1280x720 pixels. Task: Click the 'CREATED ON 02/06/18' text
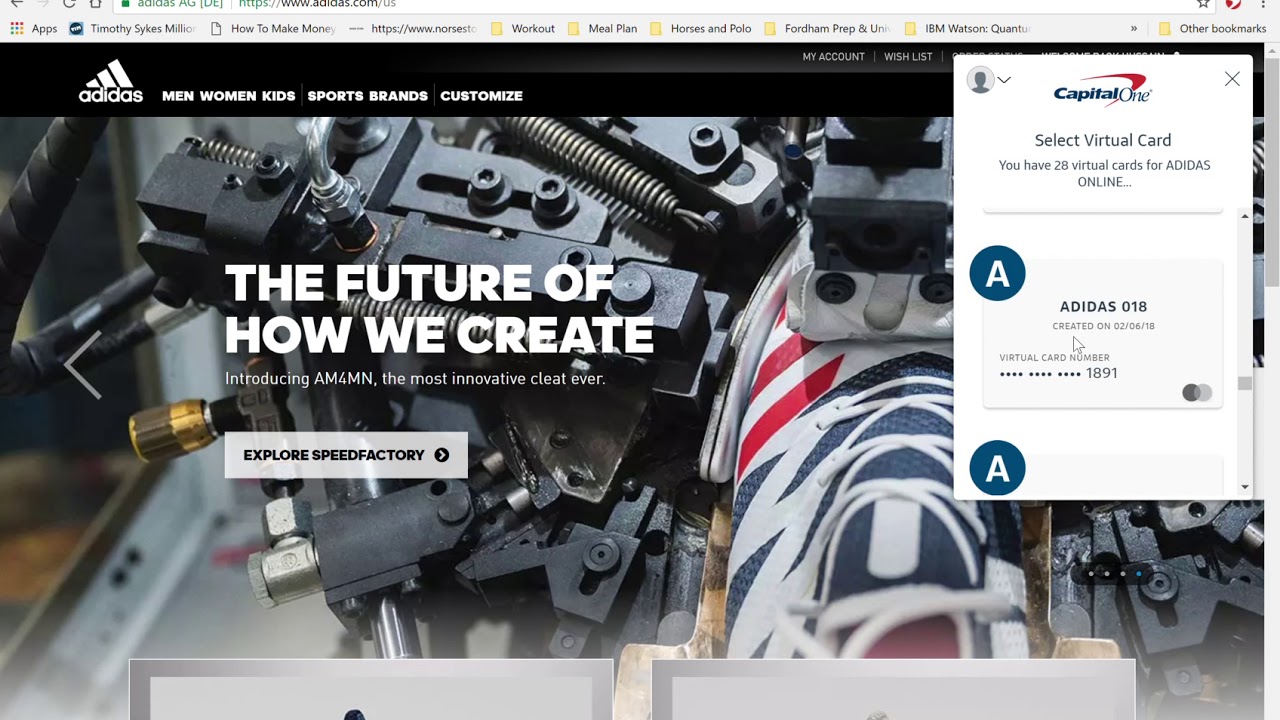pyautogui.click(x=1103, y=326)
